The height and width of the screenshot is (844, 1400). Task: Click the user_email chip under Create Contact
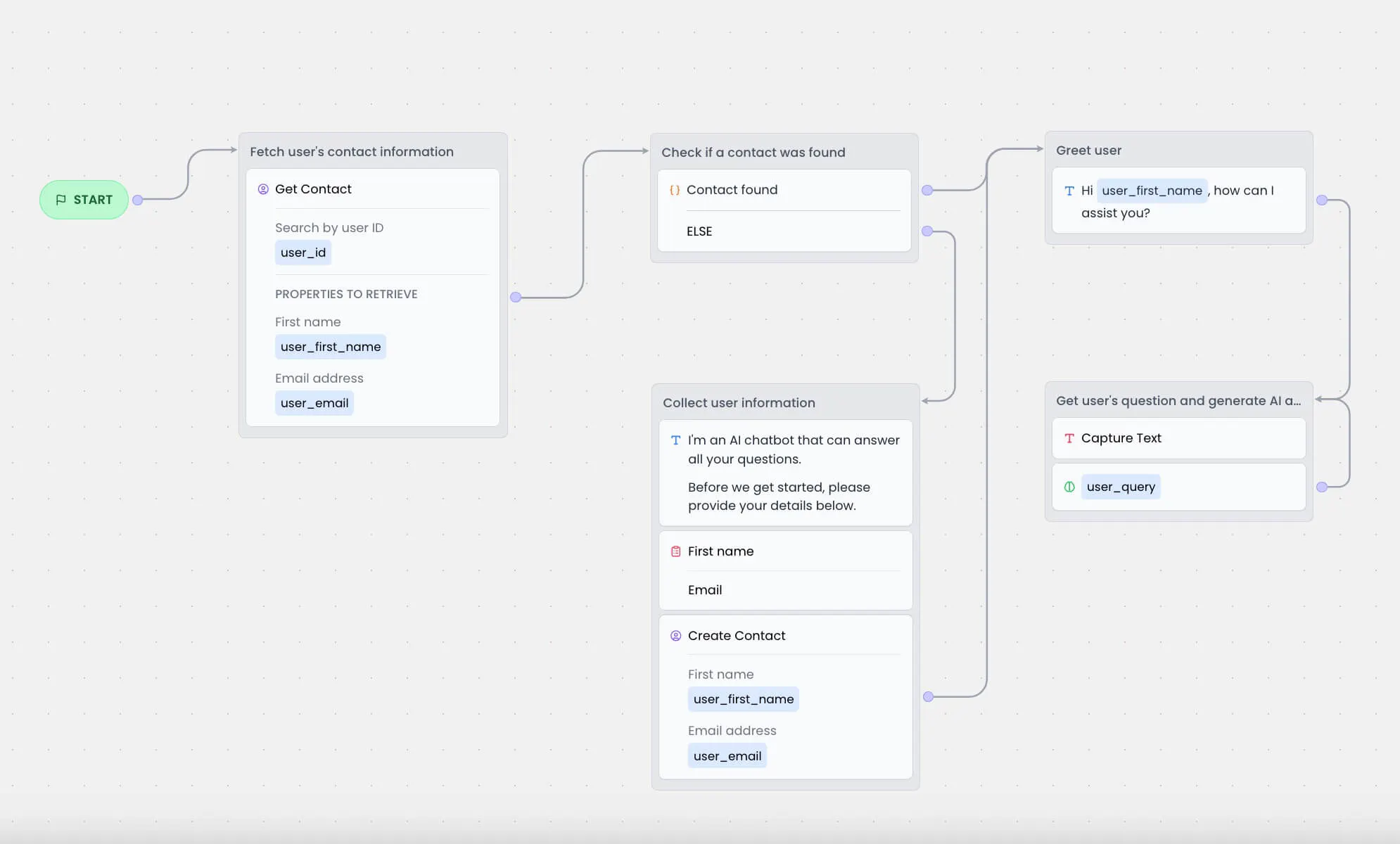(727, 756)
